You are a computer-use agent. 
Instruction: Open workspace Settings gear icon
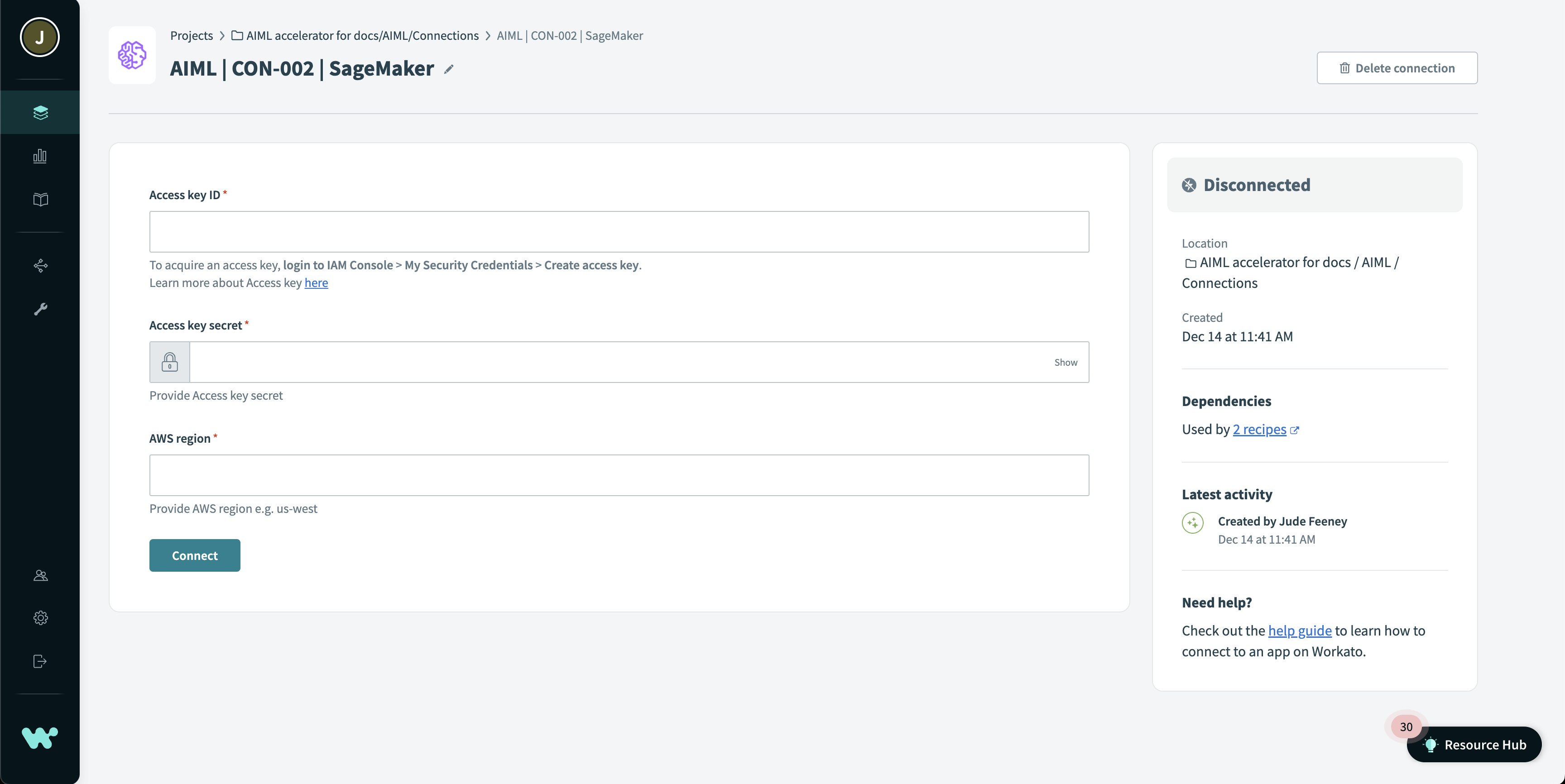[39, 617]
